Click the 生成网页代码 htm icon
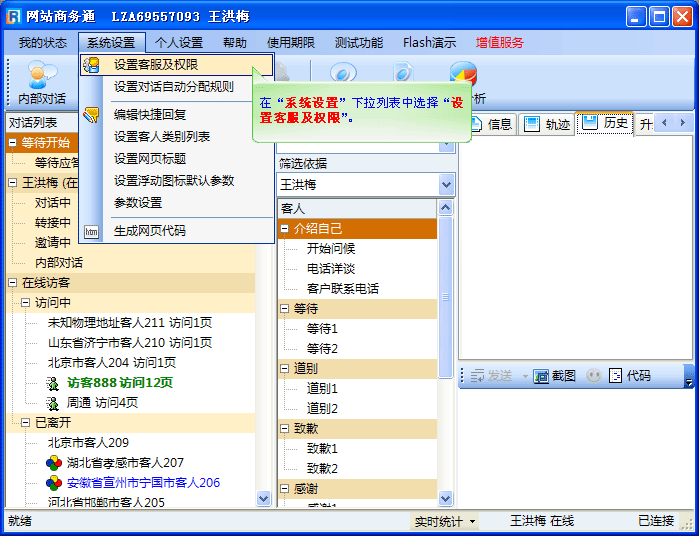Image resolution: width=699 pixels, height=536 pixels. click(x=92, y=231)
